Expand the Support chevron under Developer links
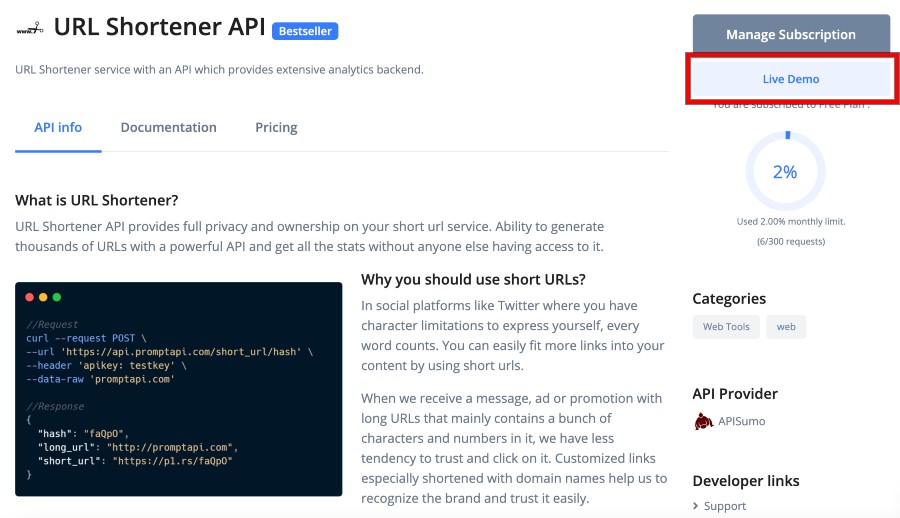 click(x=696, y=506)
